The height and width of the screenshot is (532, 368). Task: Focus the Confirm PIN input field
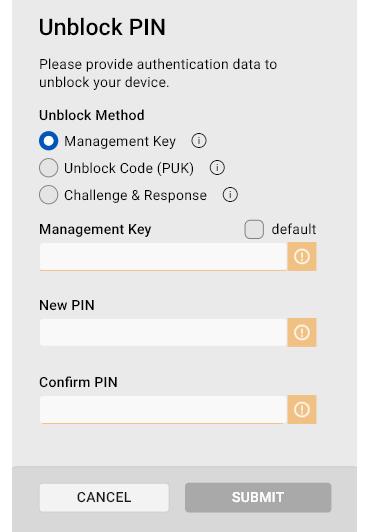tap(163, 410)
